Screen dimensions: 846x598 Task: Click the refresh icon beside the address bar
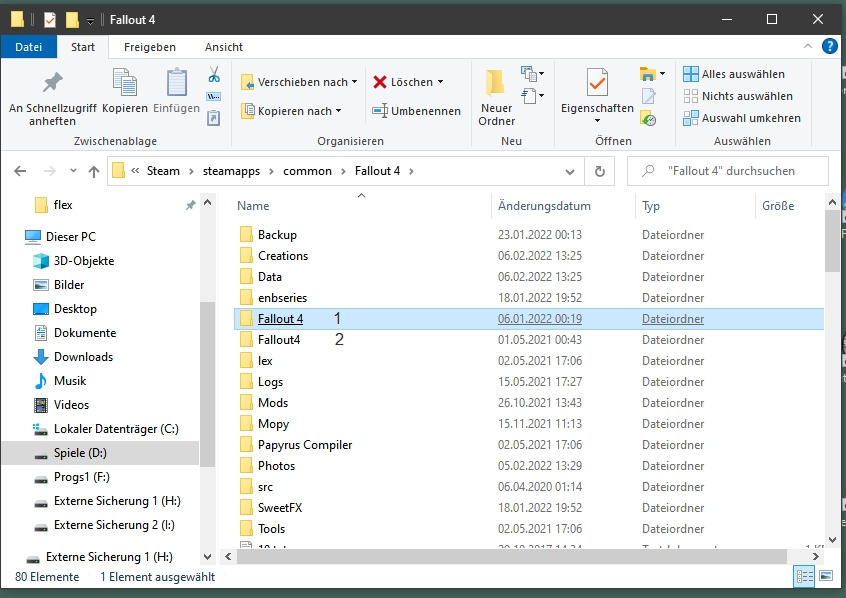click(x=600, y=171)
